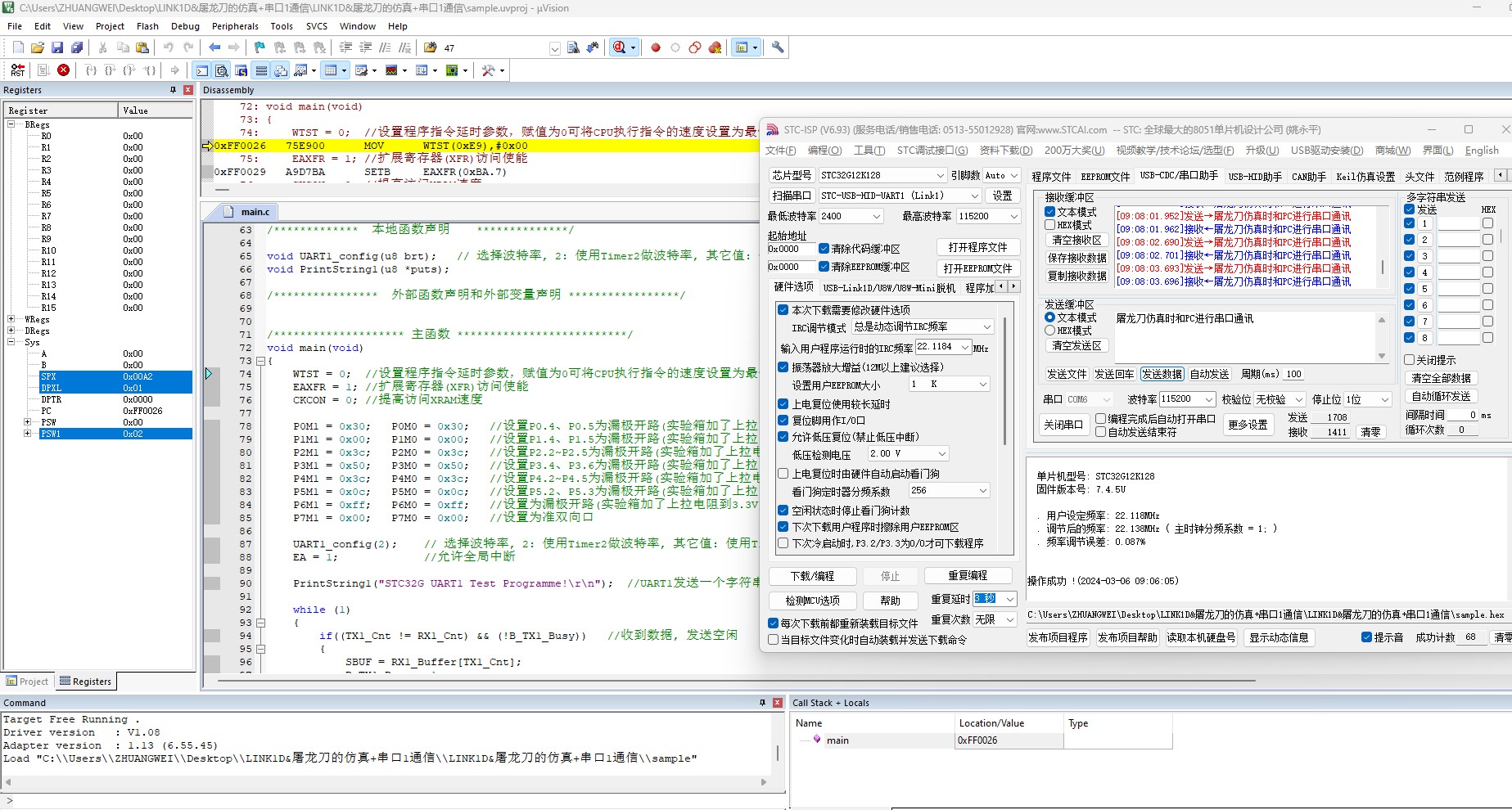This screenshot has height=810, width=1512.
Task: Toggle 每次下载前都重新装载目标文件 checkbox
Action: coord(773,623)
